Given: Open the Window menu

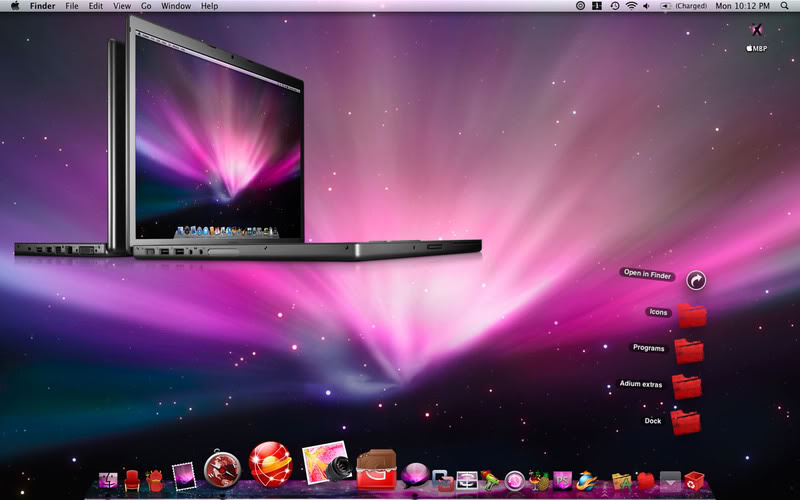Looking at the screenshot, I should pos(176,6).
